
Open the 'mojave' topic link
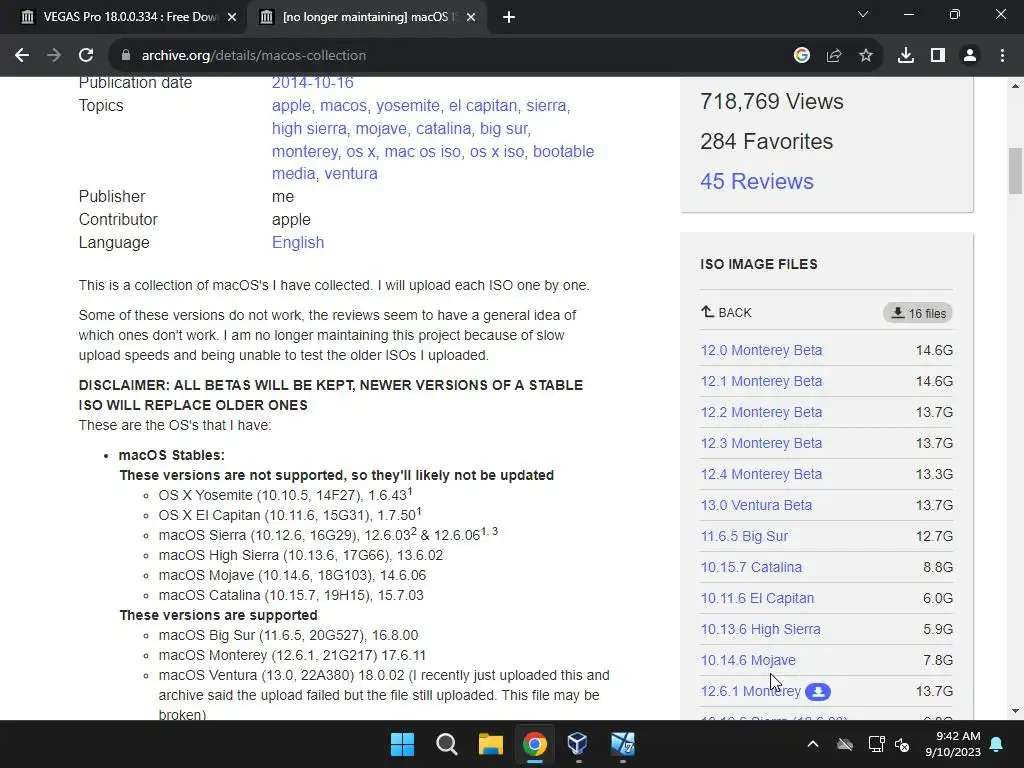point(381,129)
